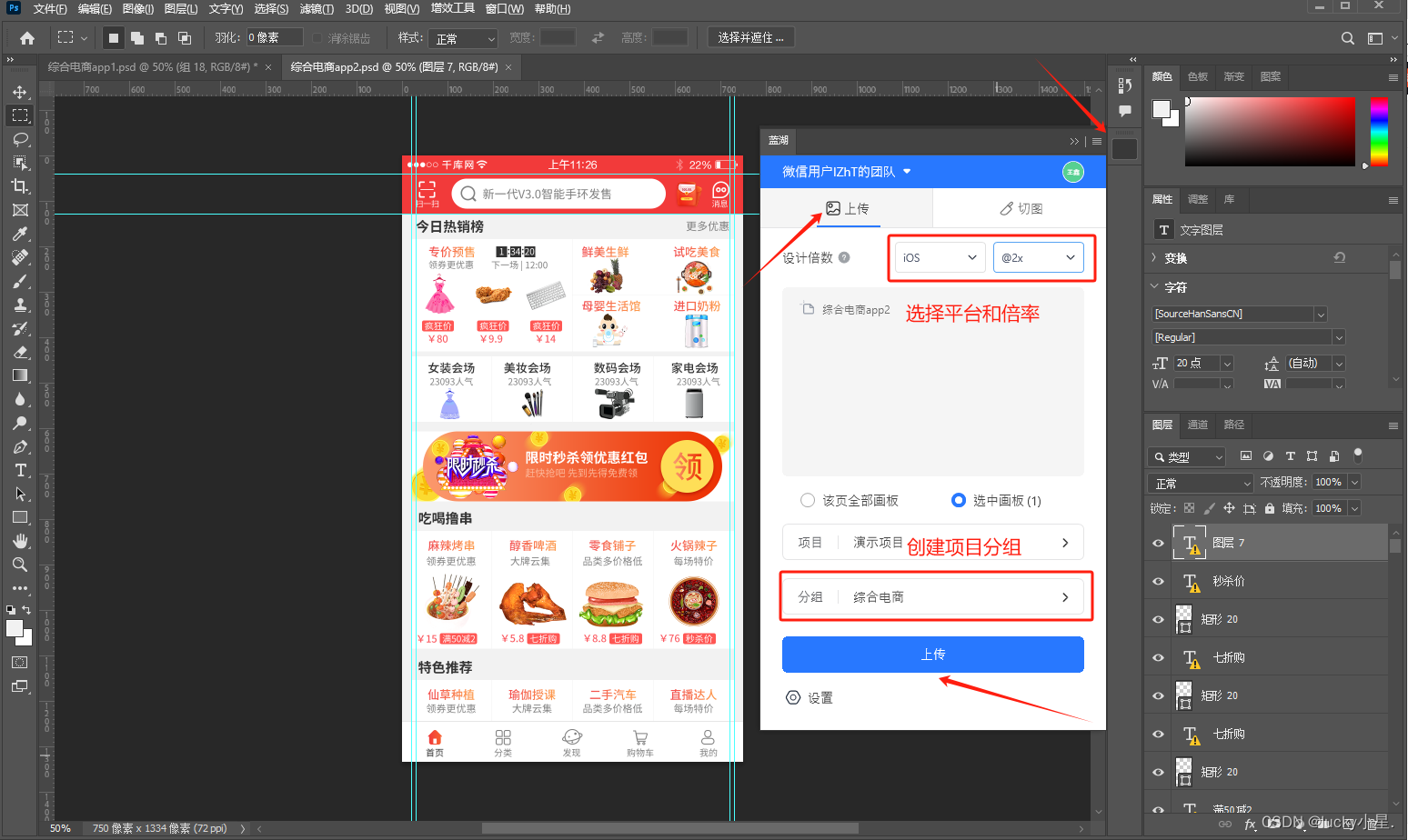Open the iOS platform dropdown
Viewport: 1408px width, 840px height.
pyautogui.click(x=940, y=257)
